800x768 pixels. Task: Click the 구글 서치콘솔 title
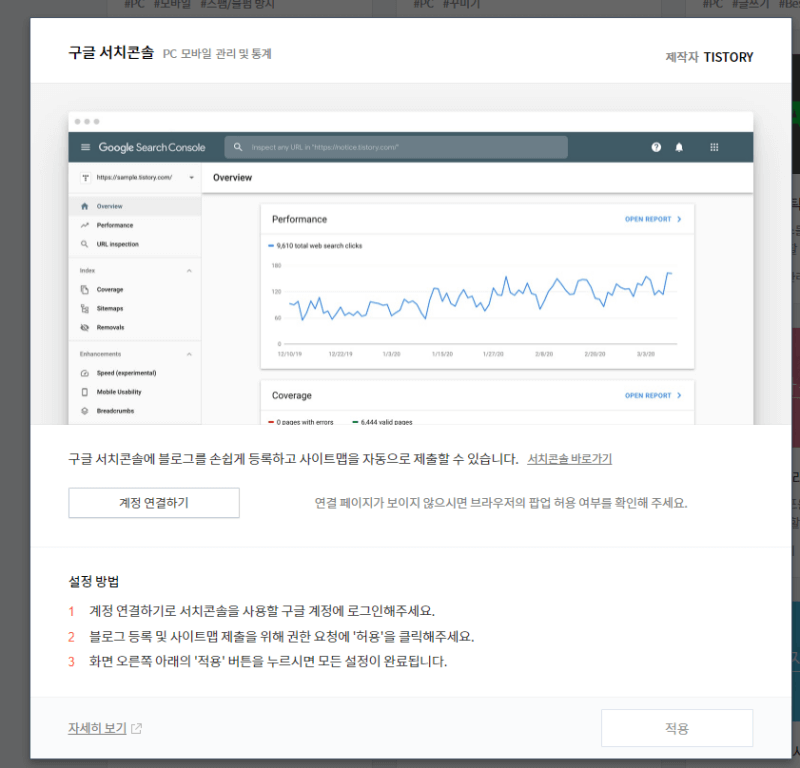coord(111,53)
